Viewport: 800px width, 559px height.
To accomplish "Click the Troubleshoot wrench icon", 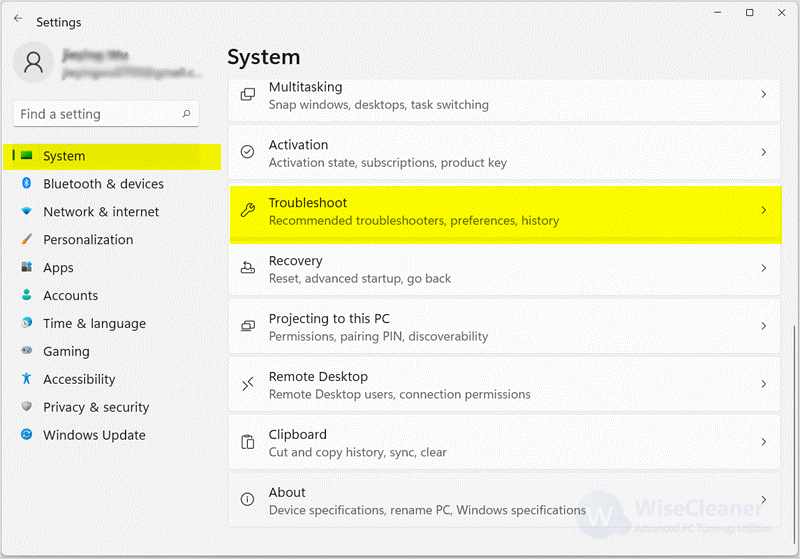I will coord(248,210).
